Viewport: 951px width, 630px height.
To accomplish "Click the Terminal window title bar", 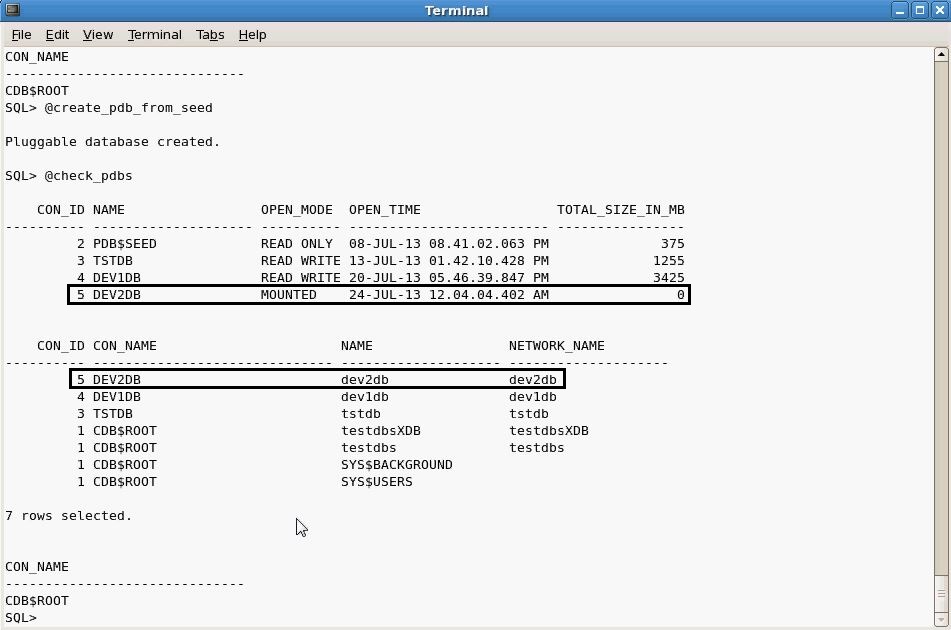I will (456, 10).
